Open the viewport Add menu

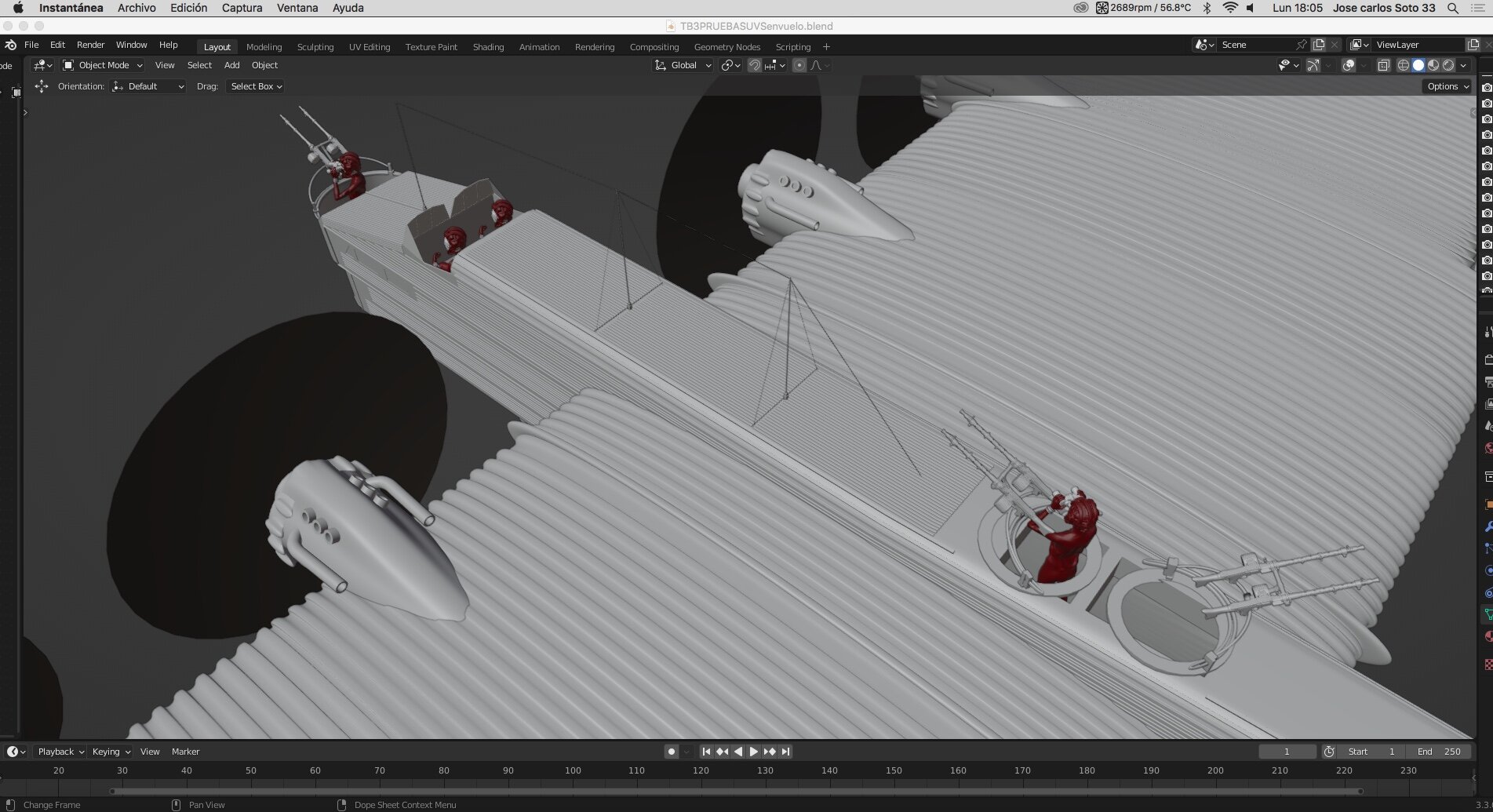[x=231, y=65]
